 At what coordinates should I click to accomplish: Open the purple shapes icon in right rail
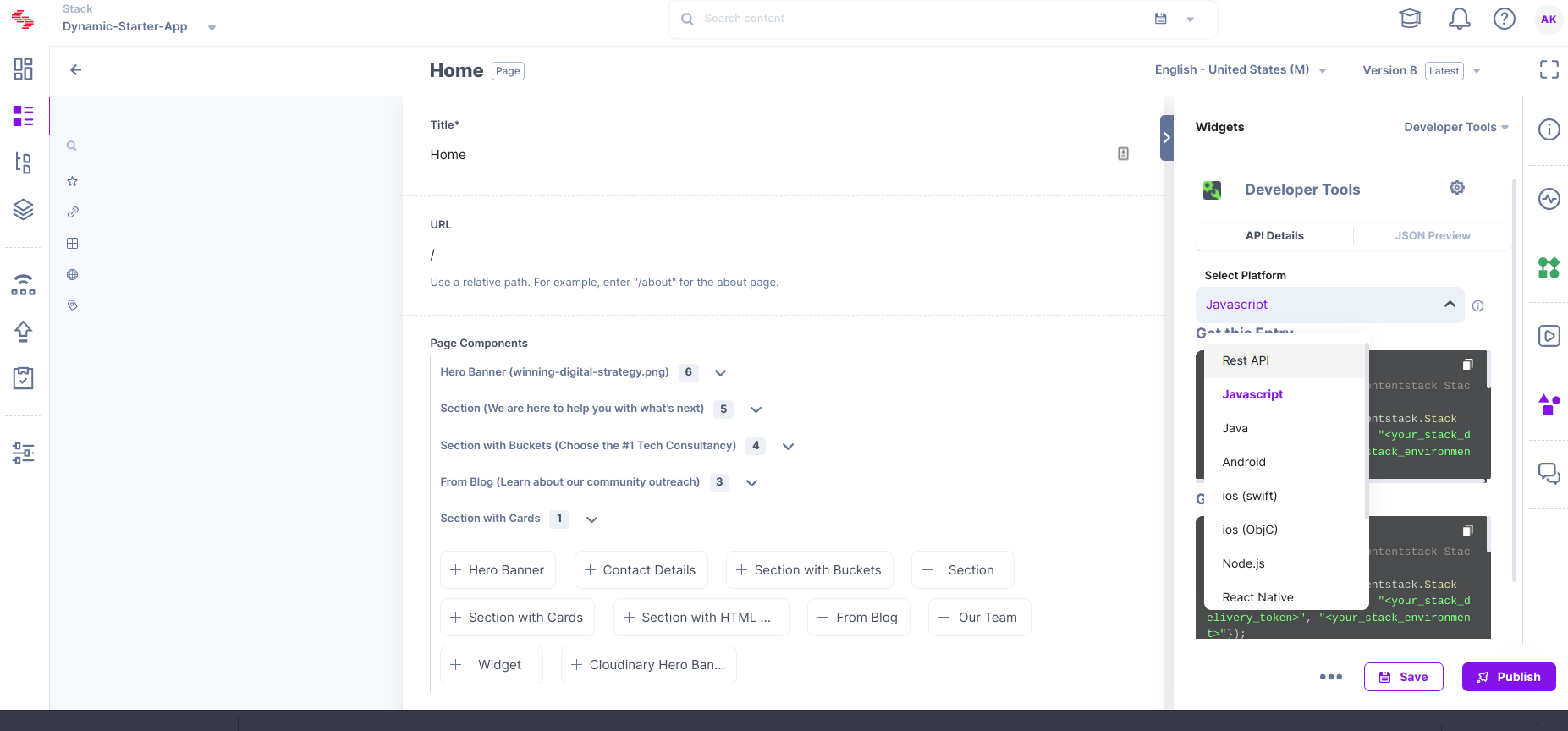pos(1549,404)
